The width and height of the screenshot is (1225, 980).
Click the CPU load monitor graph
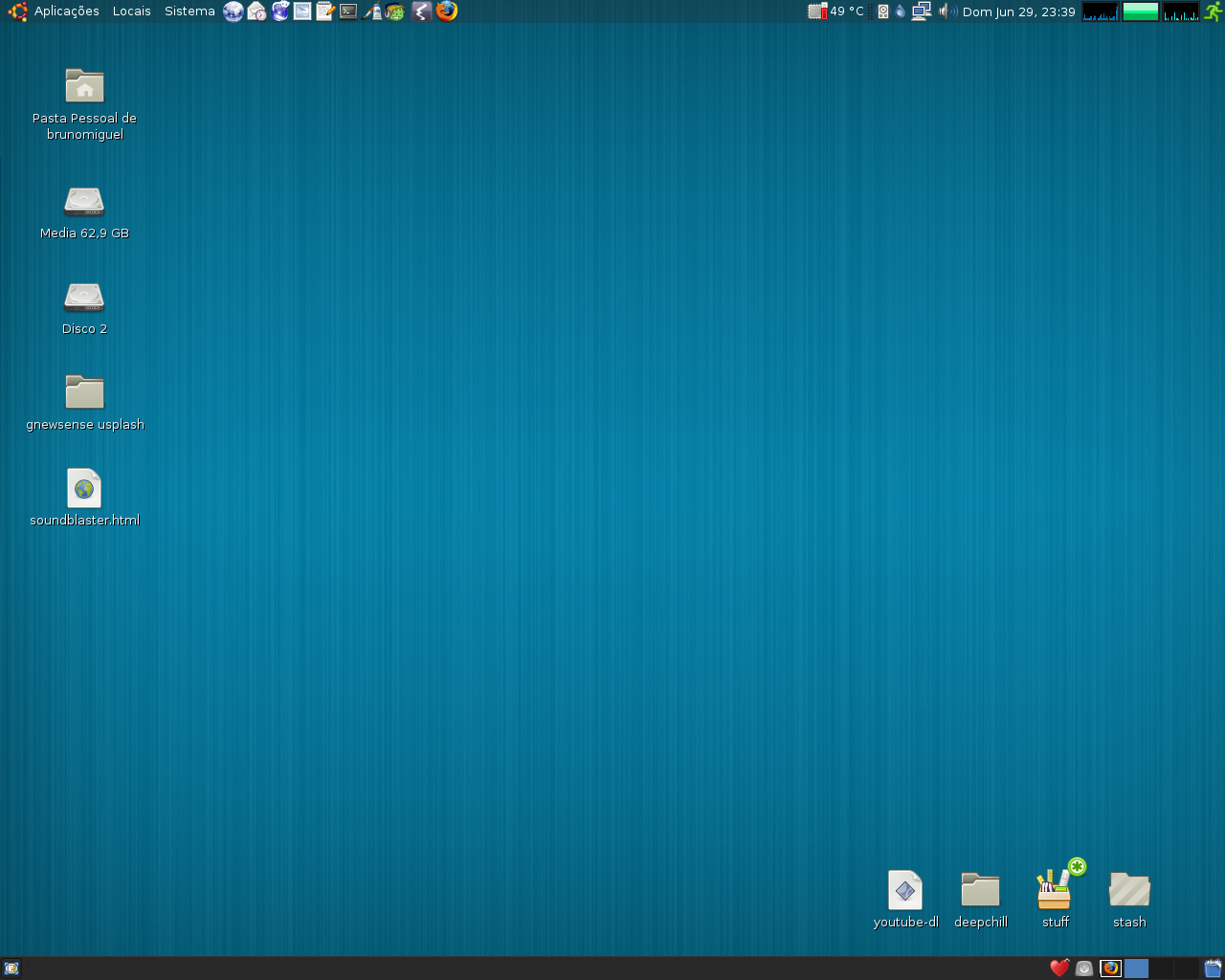click(x=1100, y=11)
